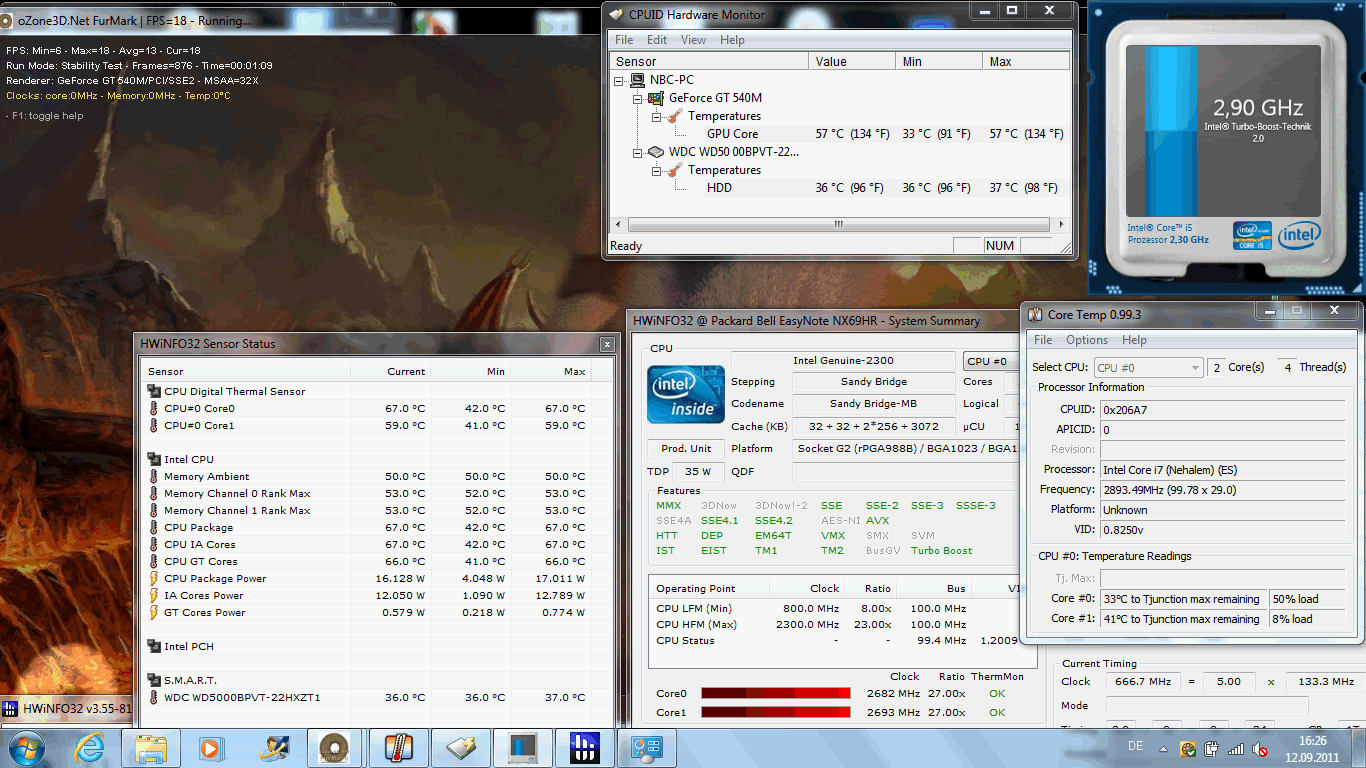
Task: Click the CPU#0 Core0 thermometer icon
Action: (x=153, y=408)
